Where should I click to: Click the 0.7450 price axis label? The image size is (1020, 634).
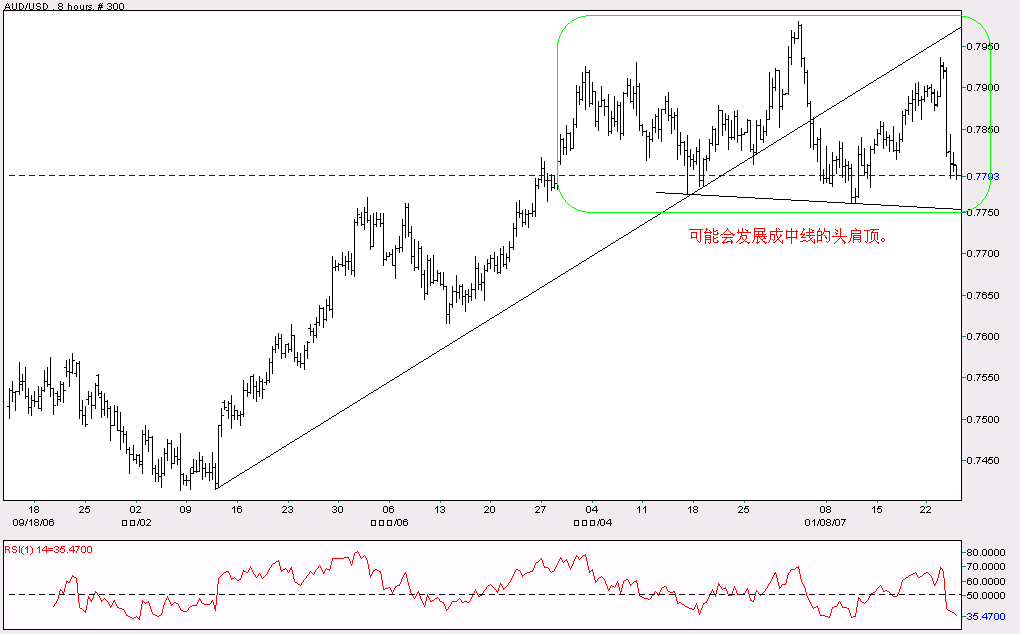tap(982, 460)
